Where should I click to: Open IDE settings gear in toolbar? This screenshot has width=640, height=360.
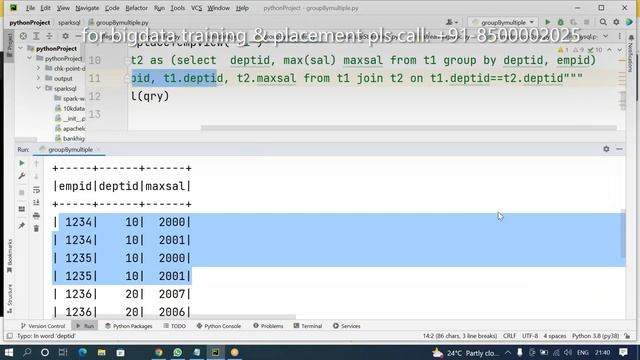(616, 22)
